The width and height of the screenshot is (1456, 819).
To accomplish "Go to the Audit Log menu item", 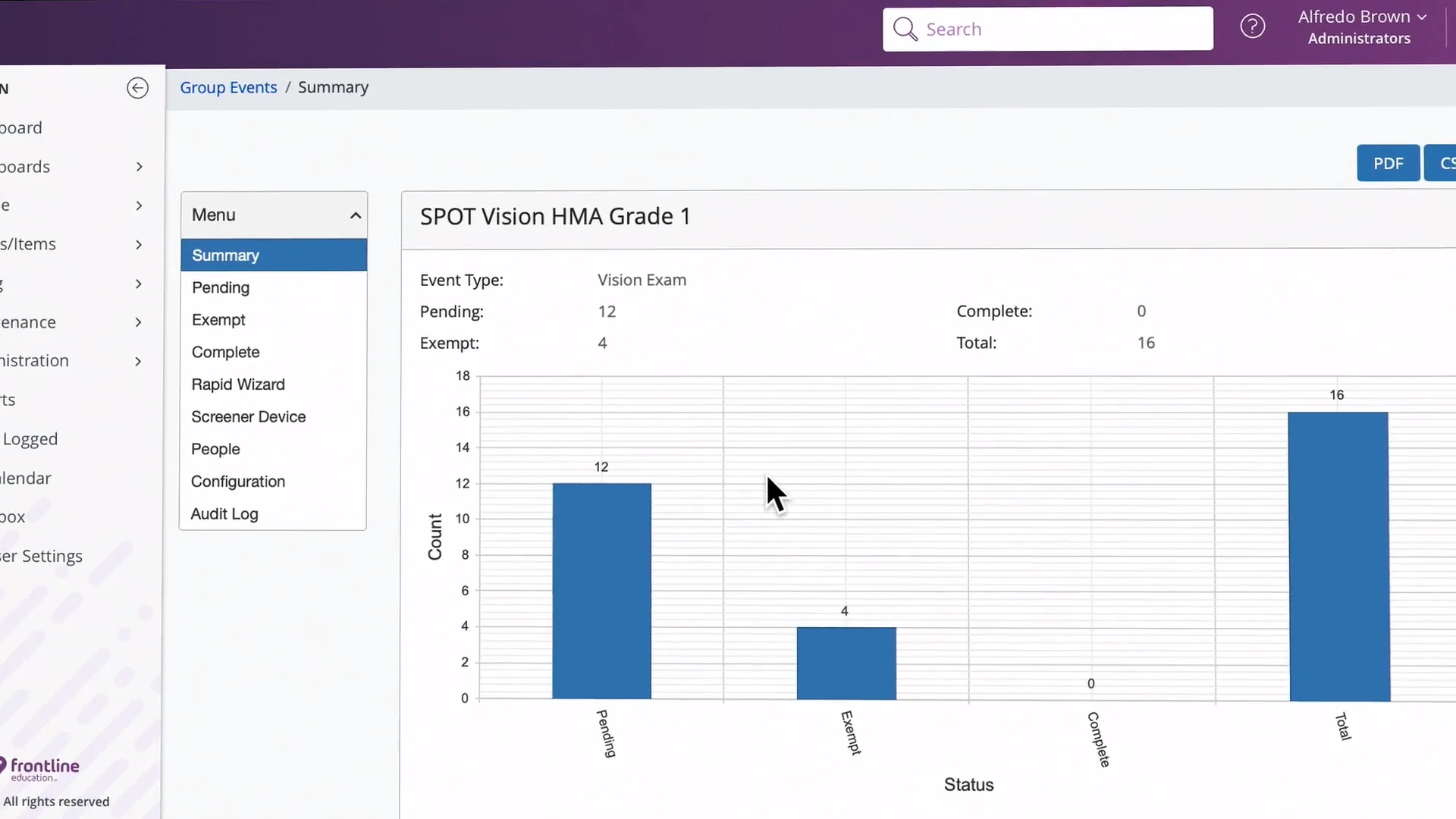I will (x=224, y=514).
